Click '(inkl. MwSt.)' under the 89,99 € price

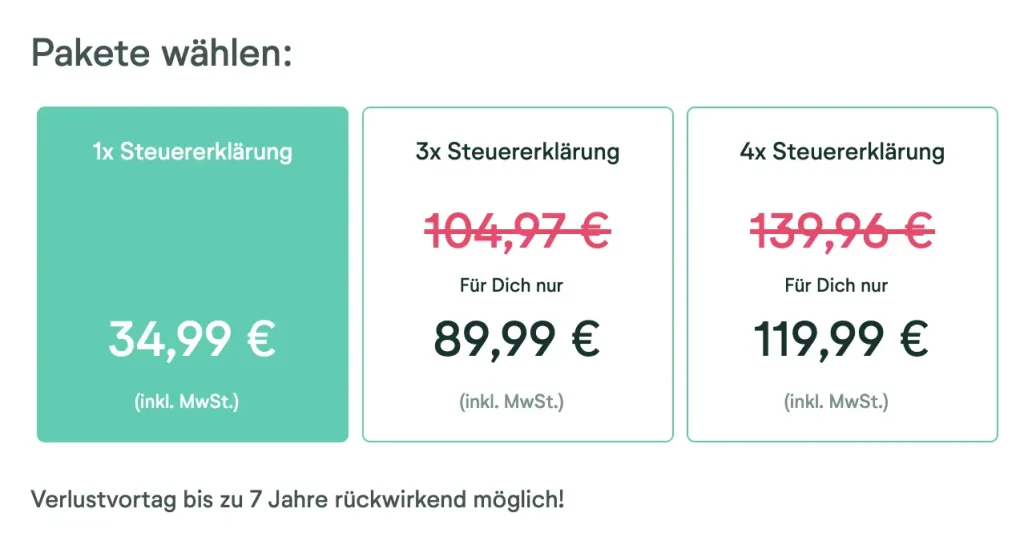point(511,402)
